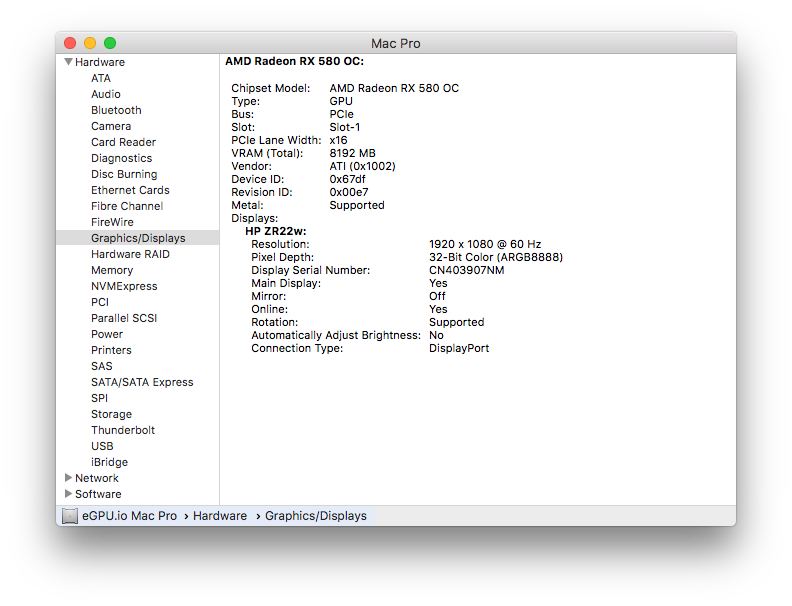Select NVMExpress in the sidebar
The width and height of the screenshot is (792, 606).
click(x=124, y=286)
